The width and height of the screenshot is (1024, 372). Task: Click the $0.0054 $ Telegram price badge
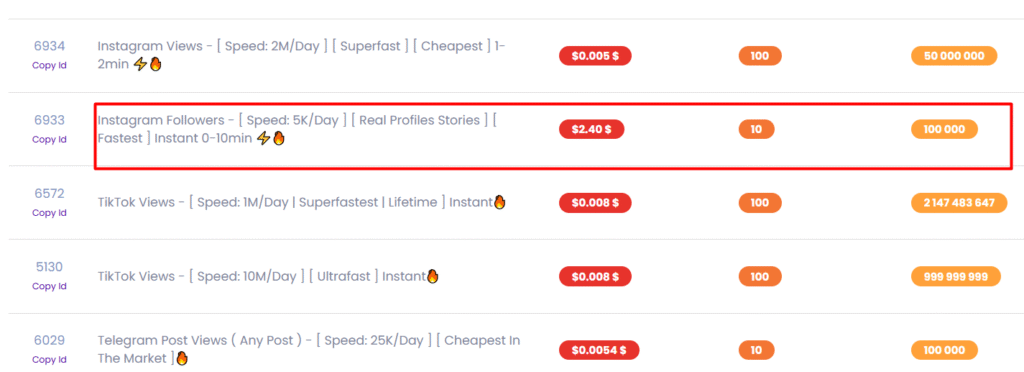[x=599, y=350]
